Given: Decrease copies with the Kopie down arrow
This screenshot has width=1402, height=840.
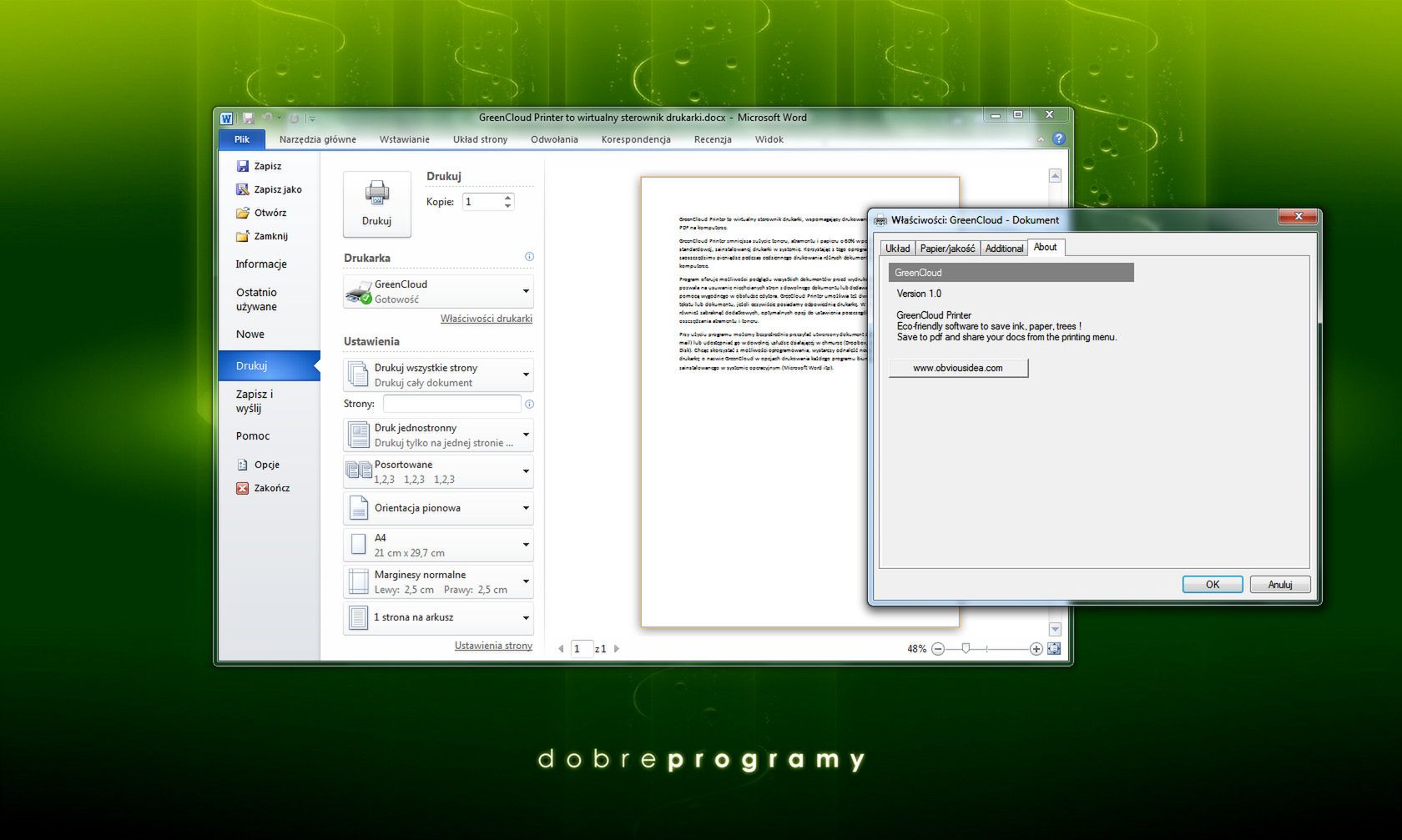Looking at the screenshot, I should point(507,205).
